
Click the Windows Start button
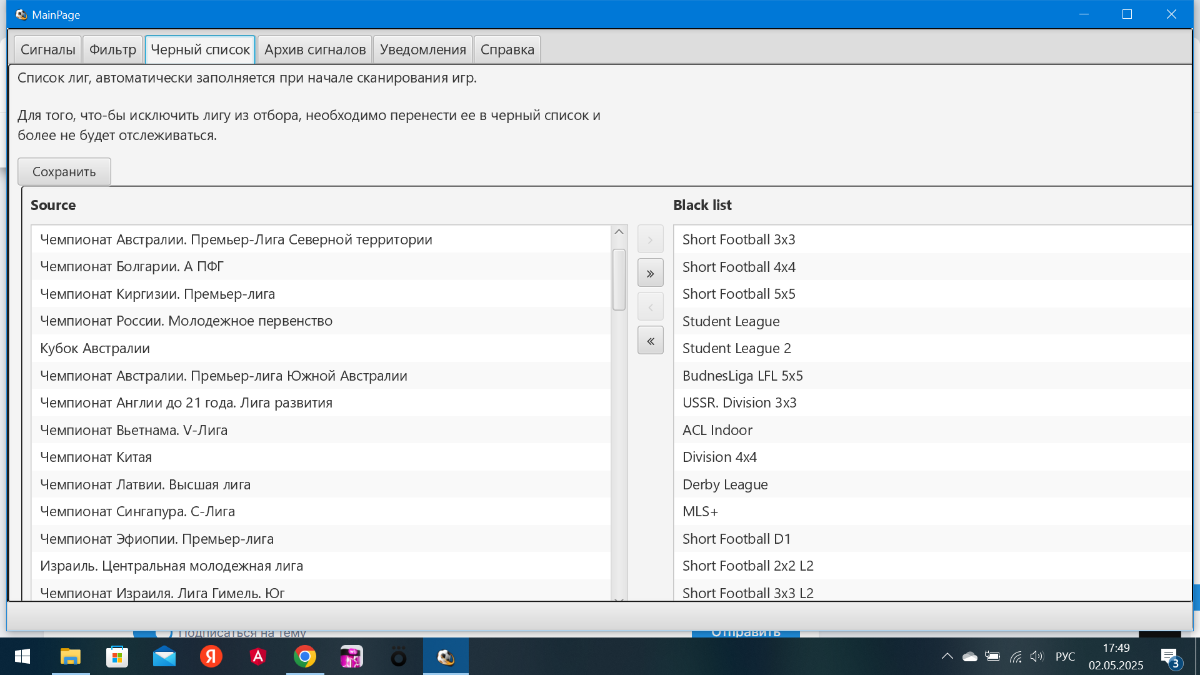(x=22, y=657)
